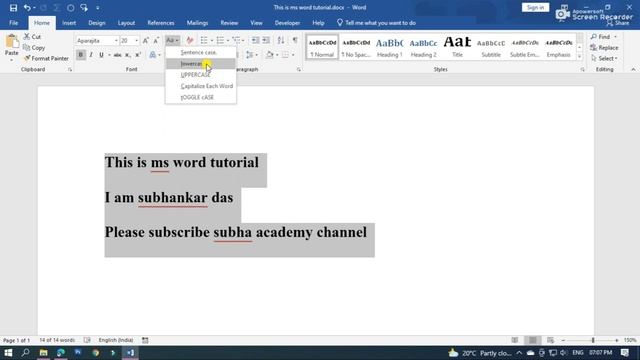Switch to Print Layout view
The width and height of the screenshot is (640, 360).
click(x=533, y=340)
